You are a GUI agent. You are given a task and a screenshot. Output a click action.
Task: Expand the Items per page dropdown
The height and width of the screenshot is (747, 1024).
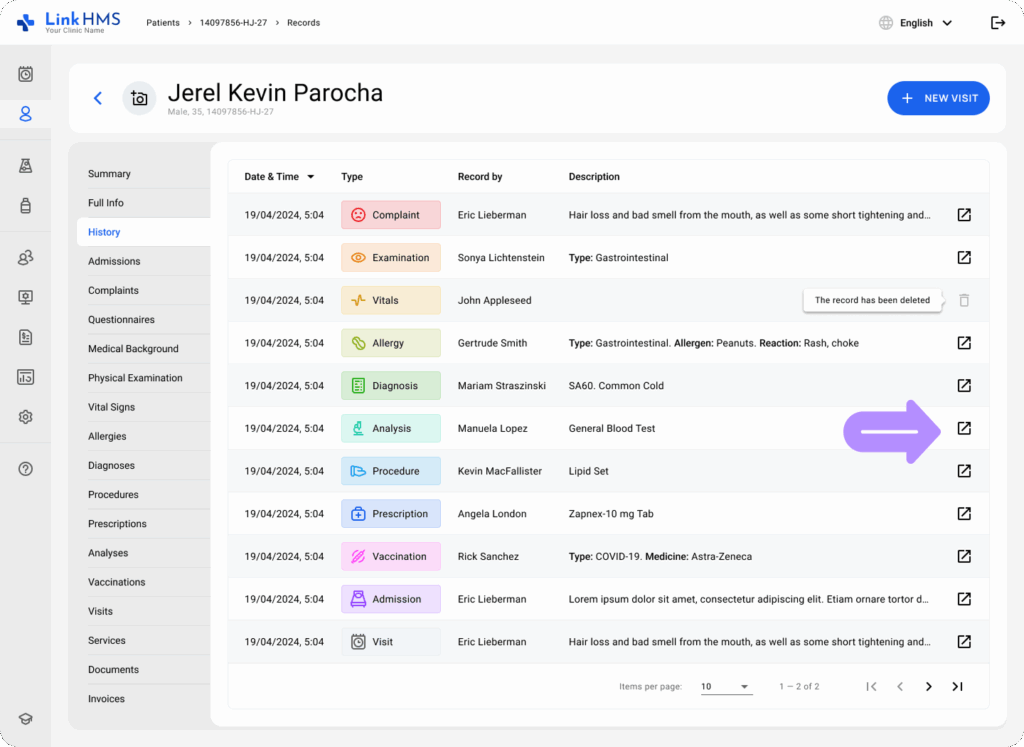point(726,686)
